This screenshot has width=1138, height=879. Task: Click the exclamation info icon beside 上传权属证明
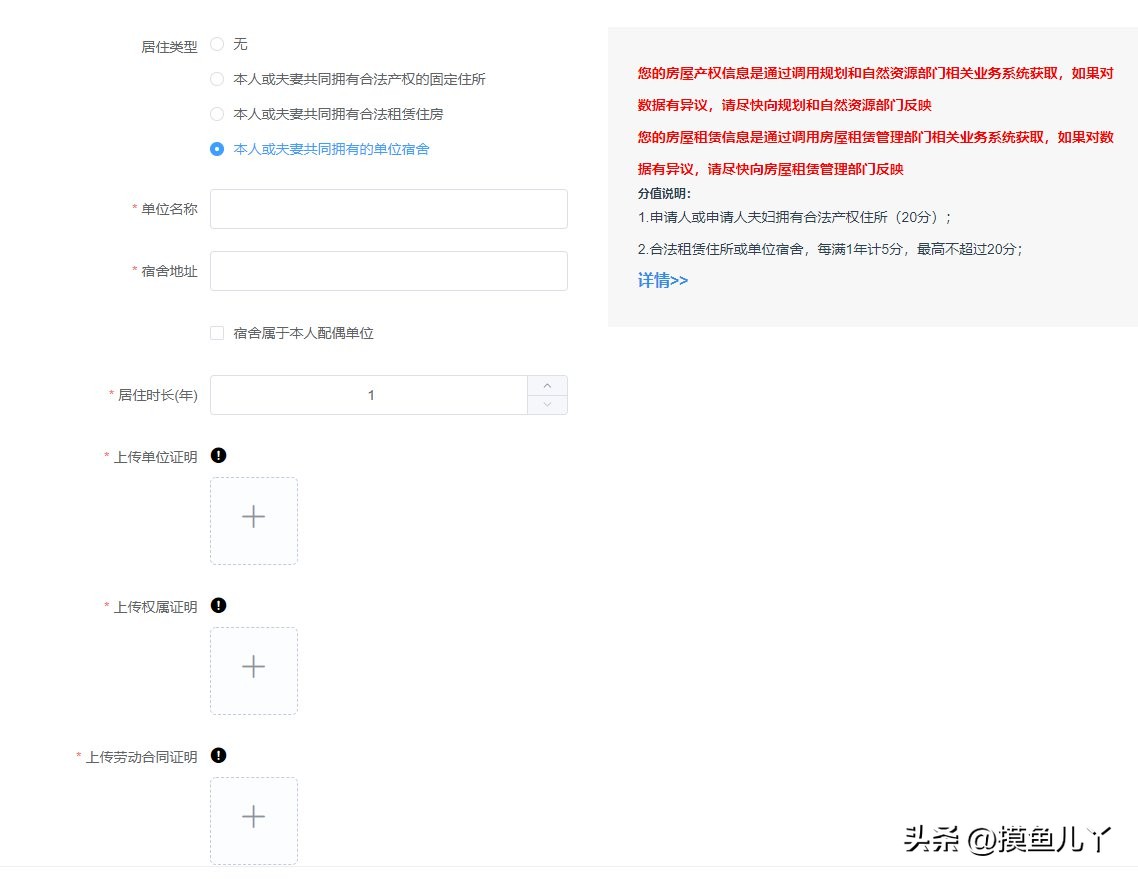[218, 605]
